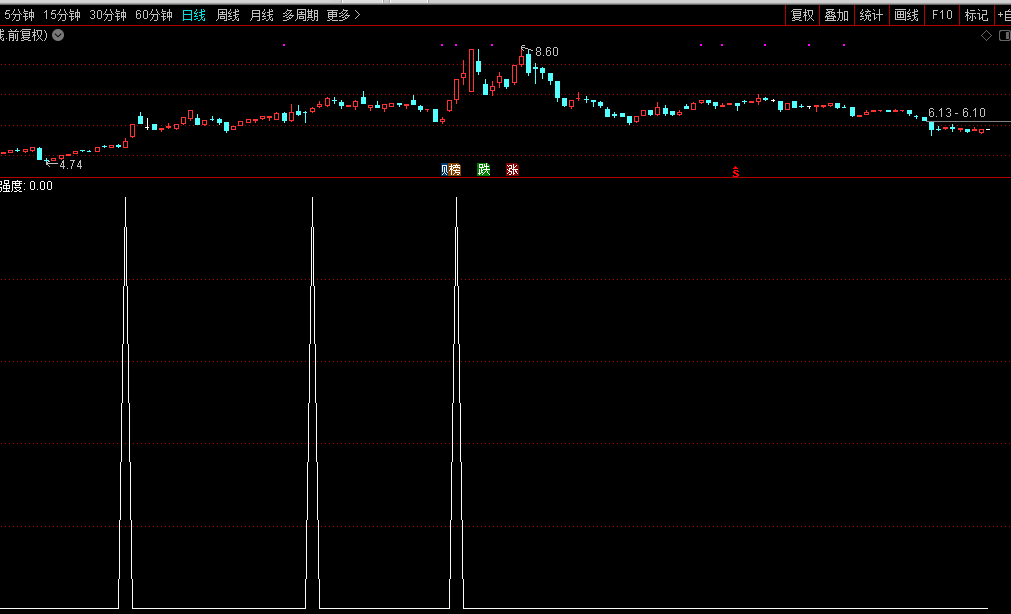Toggle the side panel layout icon
1011x614 pixels.
click(x=1002, y=35)
